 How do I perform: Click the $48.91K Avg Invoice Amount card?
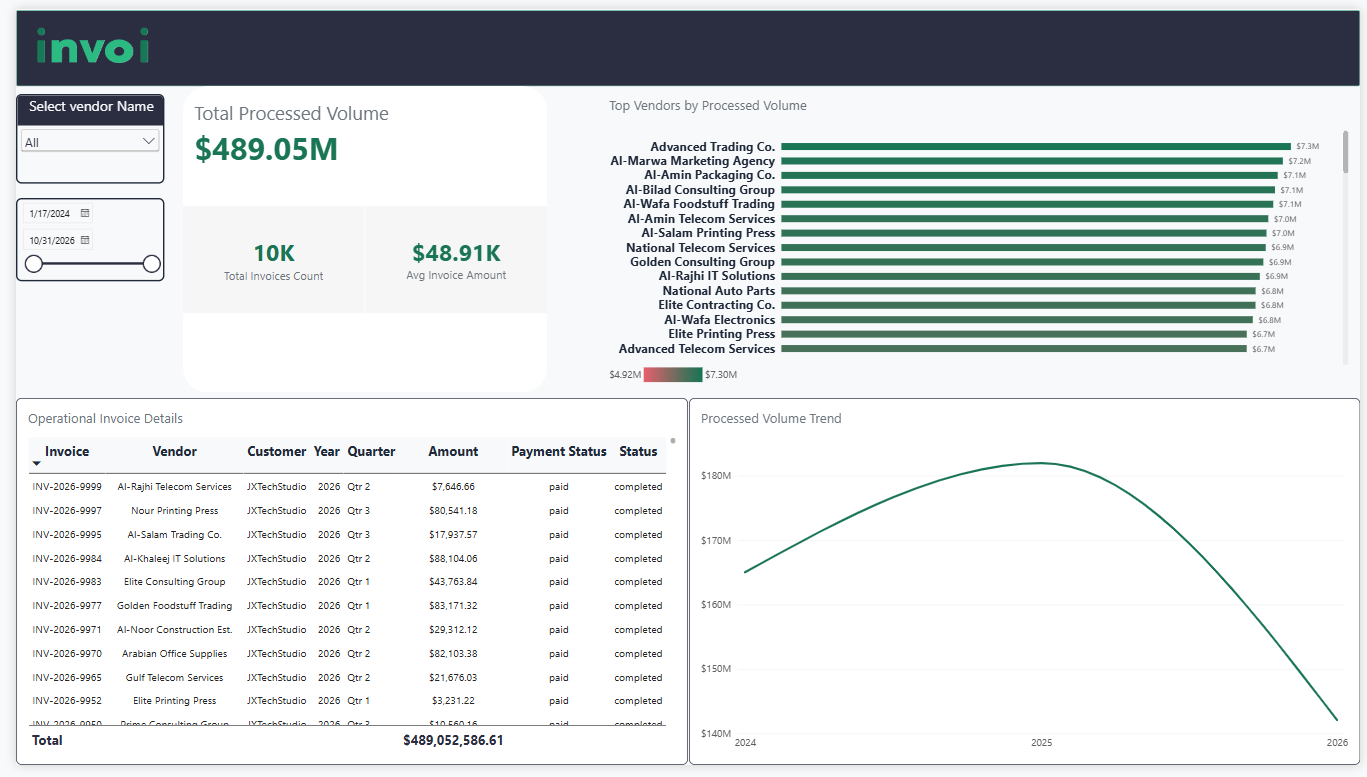[456, 260]
